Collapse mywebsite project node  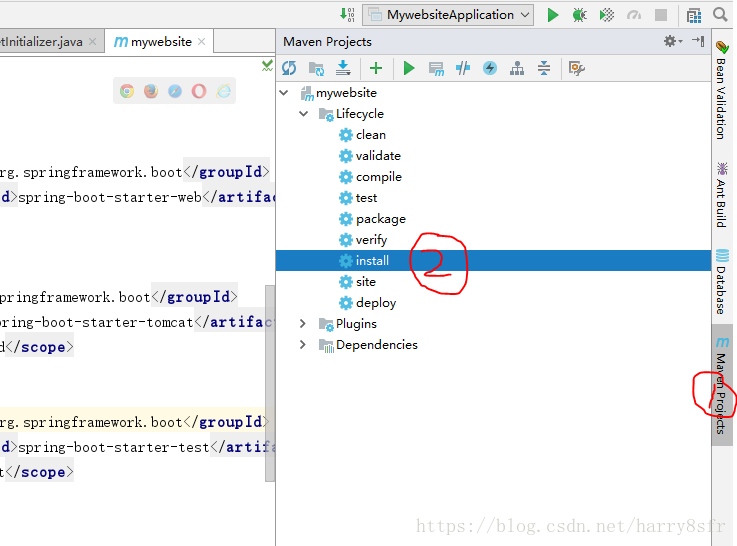pyautogui.click(x=284, y=93)
